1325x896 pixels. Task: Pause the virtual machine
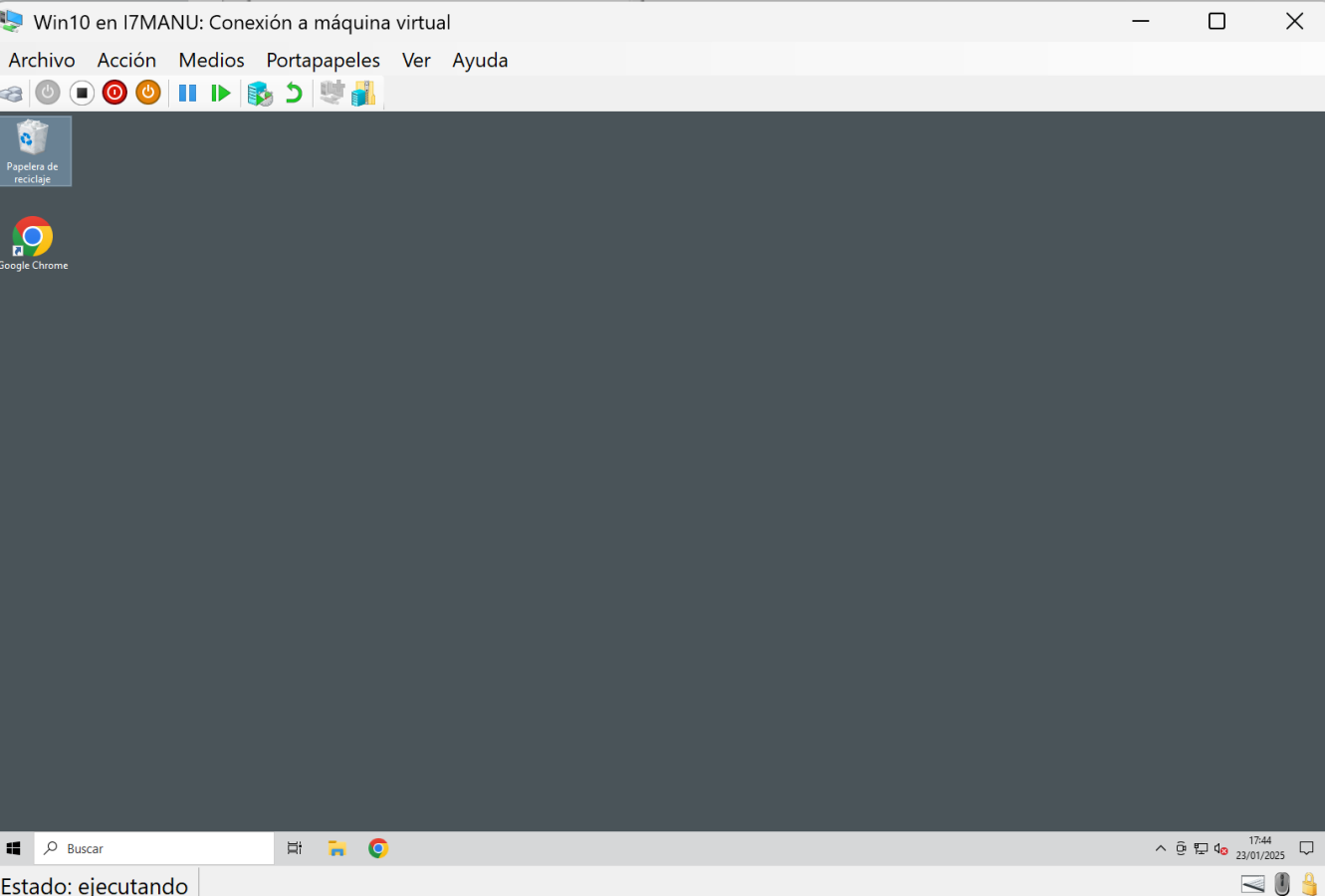point(187,94)
